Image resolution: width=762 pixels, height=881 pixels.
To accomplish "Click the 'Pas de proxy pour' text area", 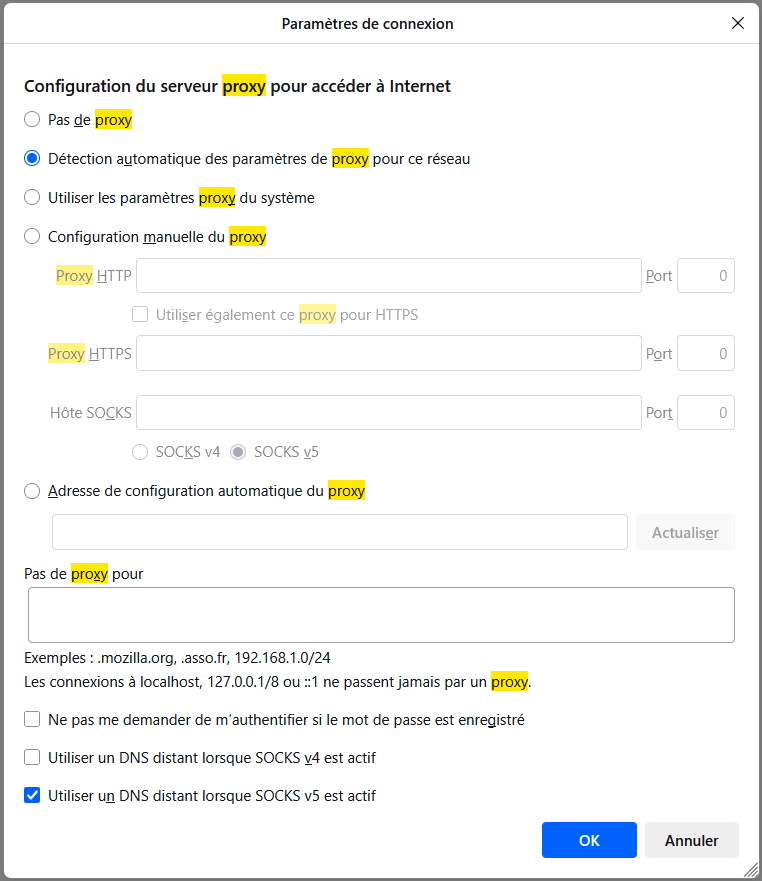I will [x=381, y=614].
